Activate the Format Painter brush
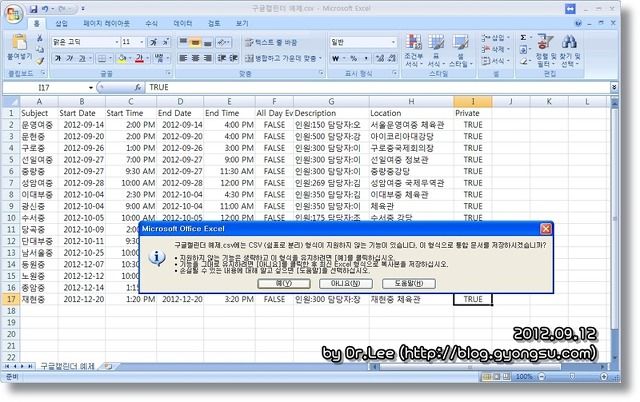The image size is (640, 402). pos(40,61)
